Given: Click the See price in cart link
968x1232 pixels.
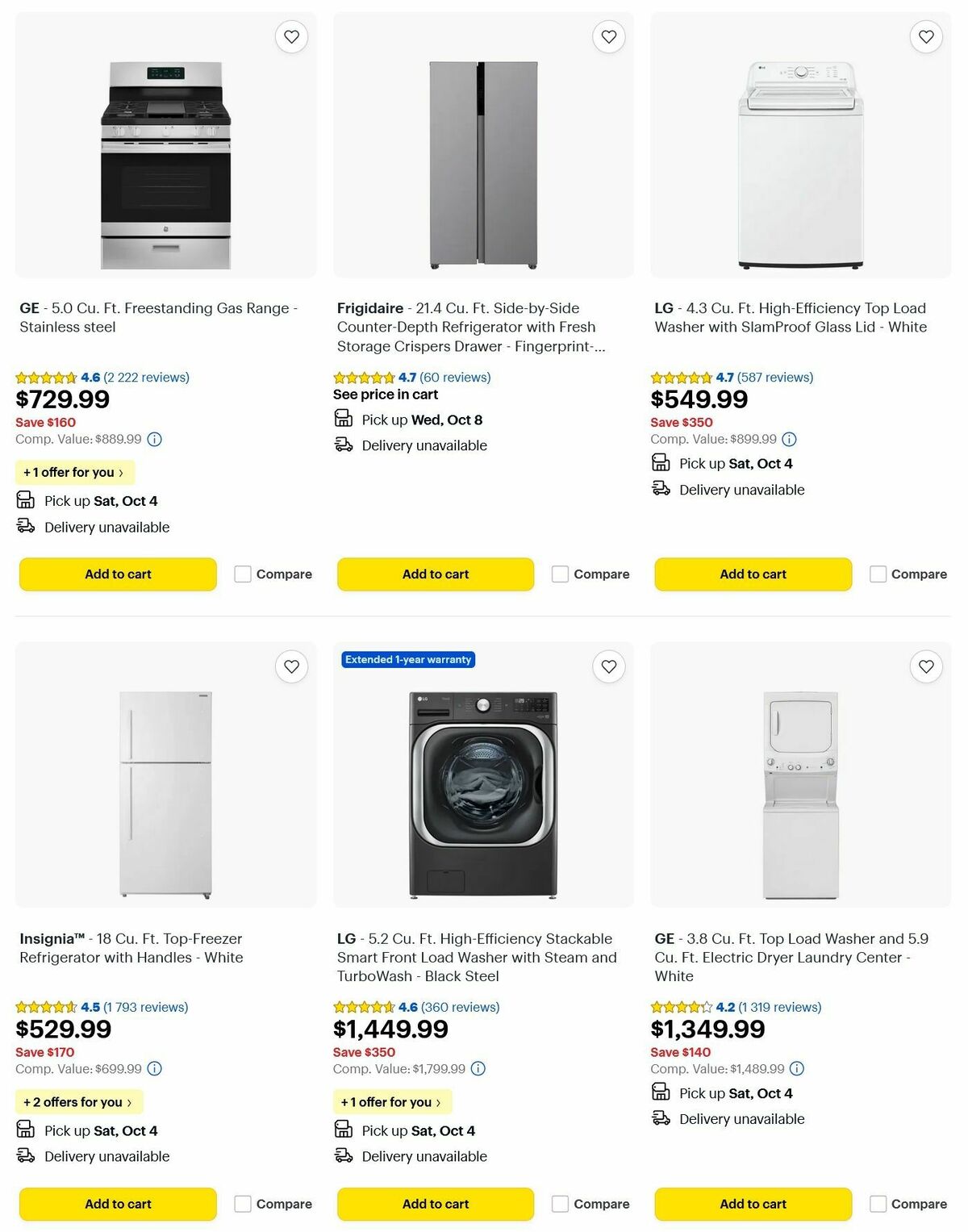Looking at the screenshot, I should 386,395.
